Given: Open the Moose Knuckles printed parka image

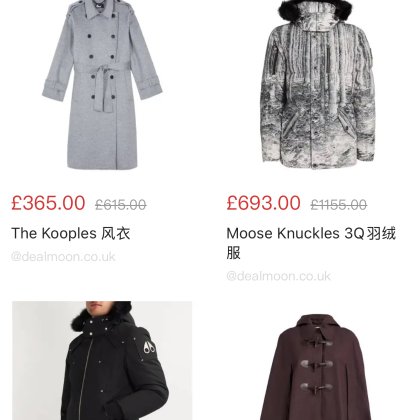Looking at the screenshot, I should pyautogui.click(x=318, y=85).
